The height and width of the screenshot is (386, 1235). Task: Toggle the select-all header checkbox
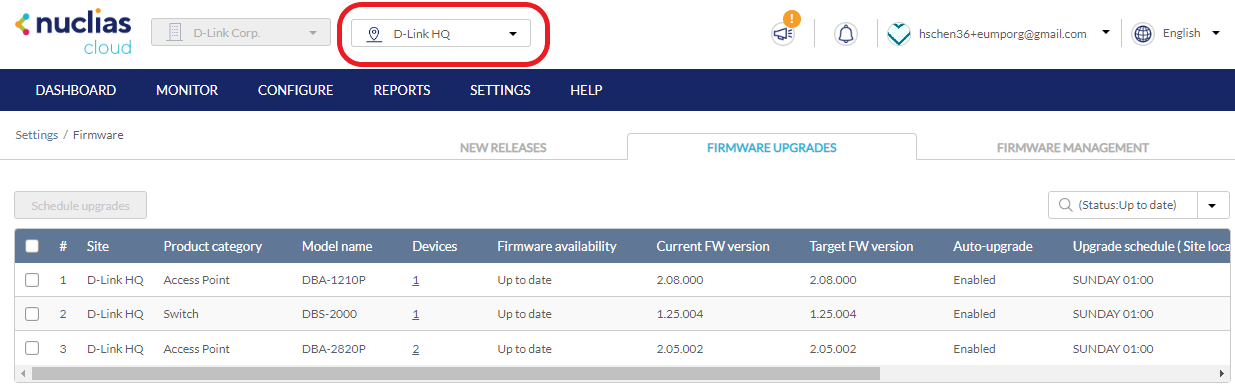pyautogui.click(x=32, y=246)
